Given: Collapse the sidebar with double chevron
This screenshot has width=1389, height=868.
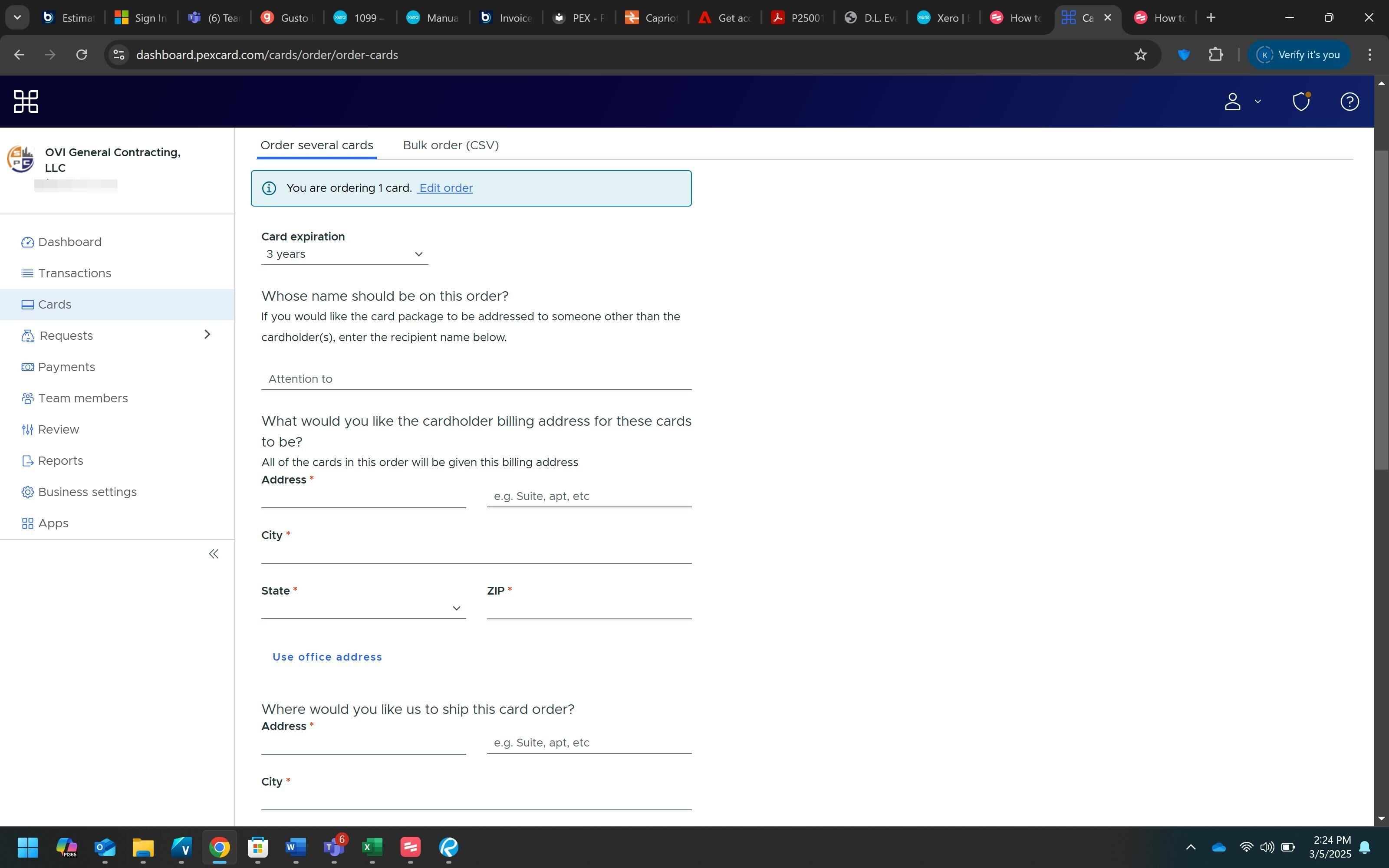Looking at the screenshot, I should pyautogui.click(x=214, y=554).
